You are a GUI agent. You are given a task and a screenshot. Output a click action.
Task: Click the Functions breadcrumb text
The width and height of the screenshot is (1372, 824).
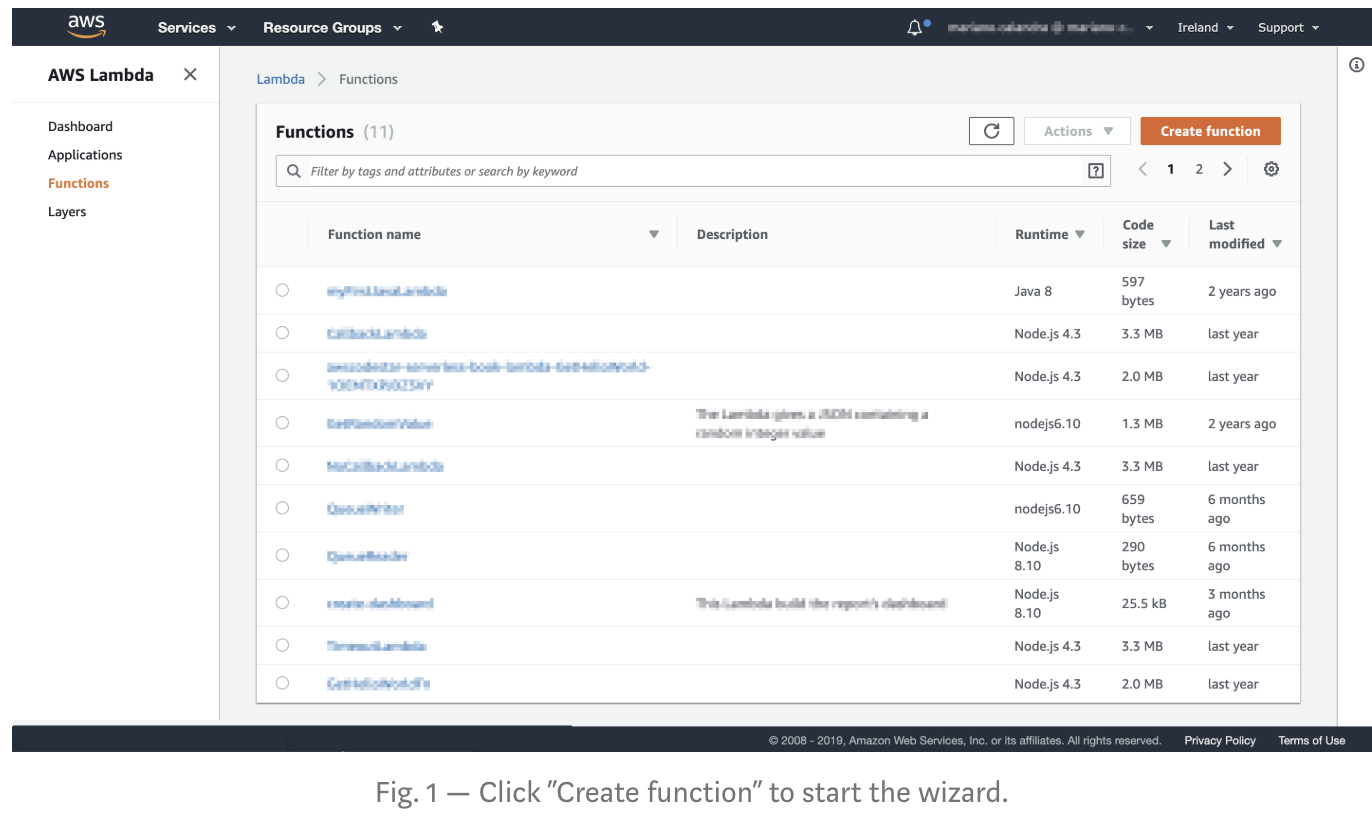click(x=368, y=79)
